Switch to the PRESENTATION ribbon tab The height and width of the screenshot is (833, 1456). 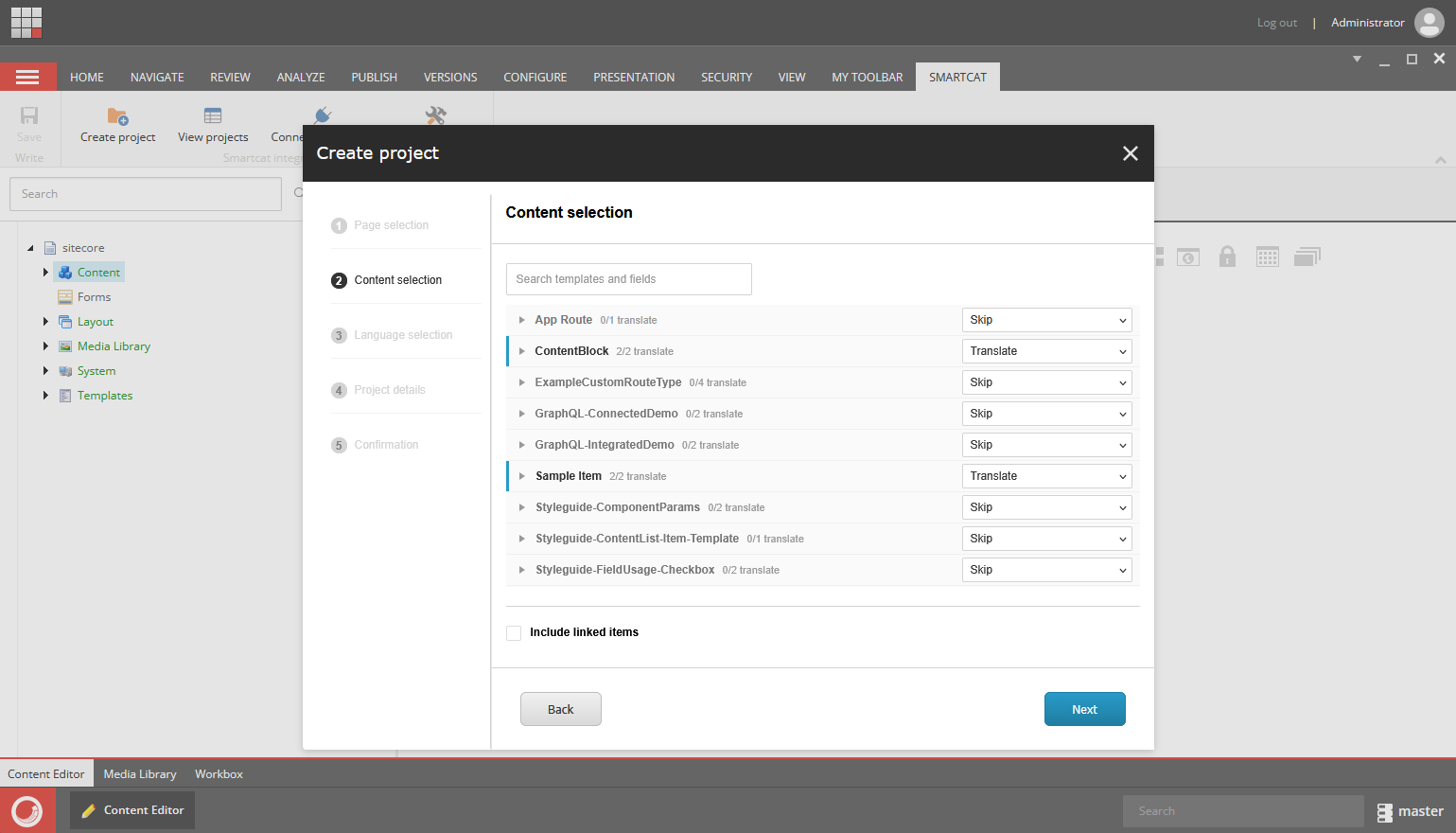pos(634,78)
